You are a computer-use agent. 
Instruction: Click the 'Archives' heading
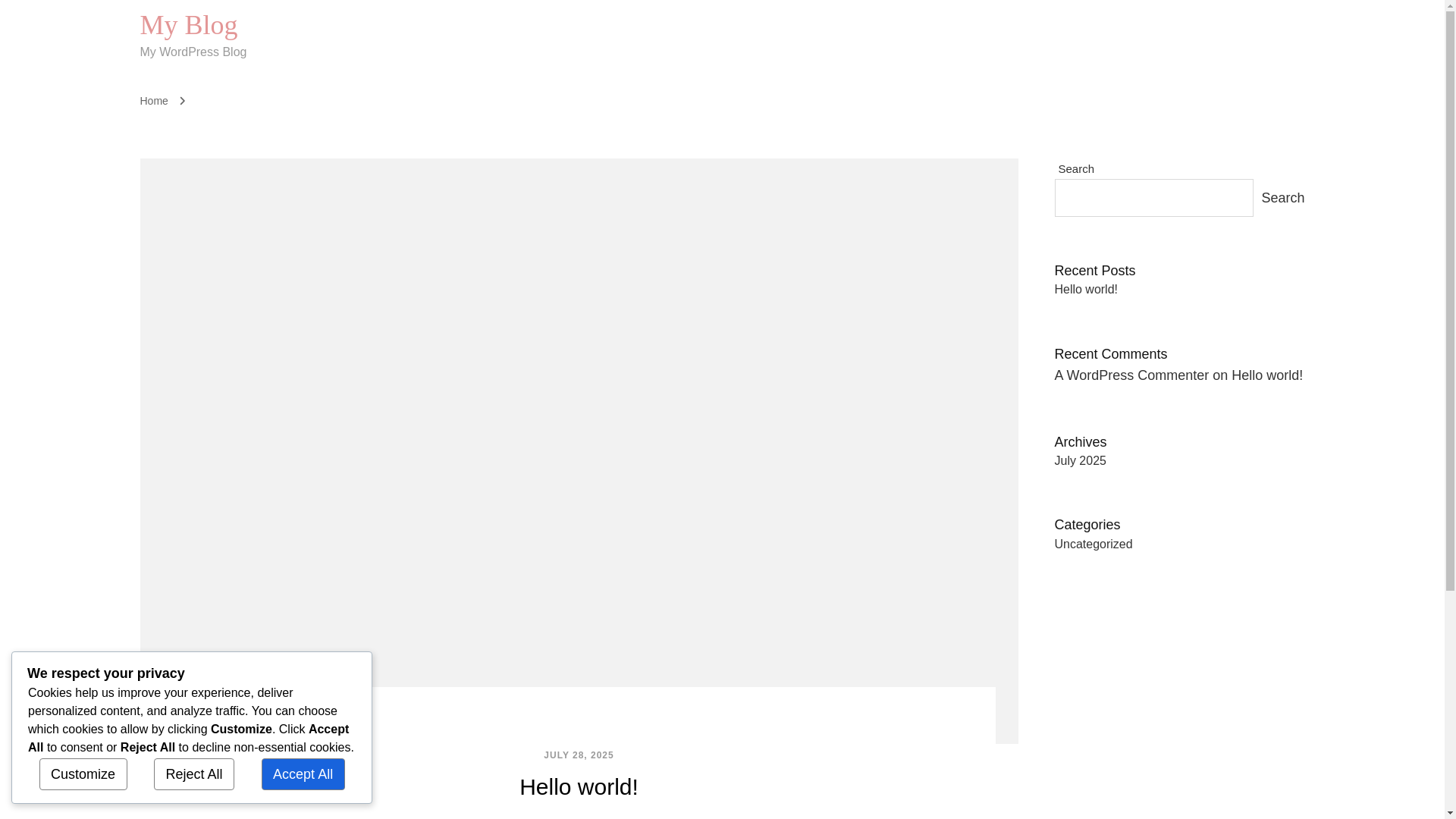(1080, 442)
